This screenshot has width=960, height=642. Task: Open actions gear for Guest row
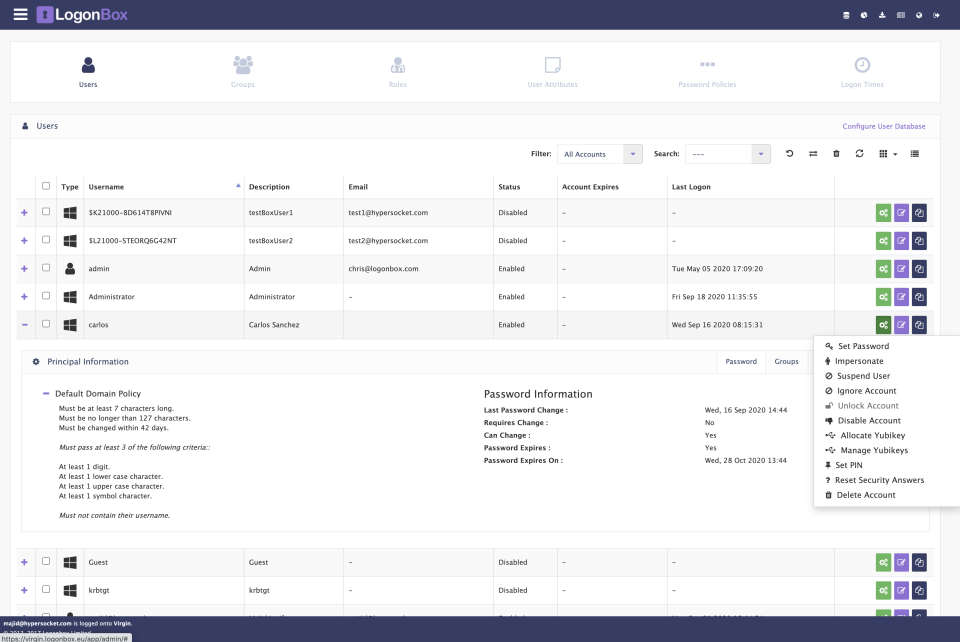pyautogui.click(x=883, y=562)
